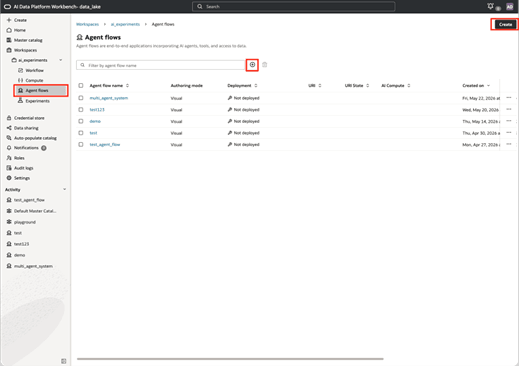This screenshot has width=519, height=366.
Task: Sort by Created on column
Action: click(488, 86)
